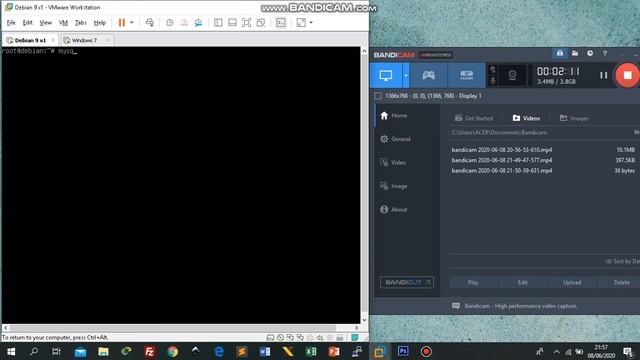This screenshot has height=360, width=640.
Task: Click VMware stretch guest display icon
Action: point(301,22)
